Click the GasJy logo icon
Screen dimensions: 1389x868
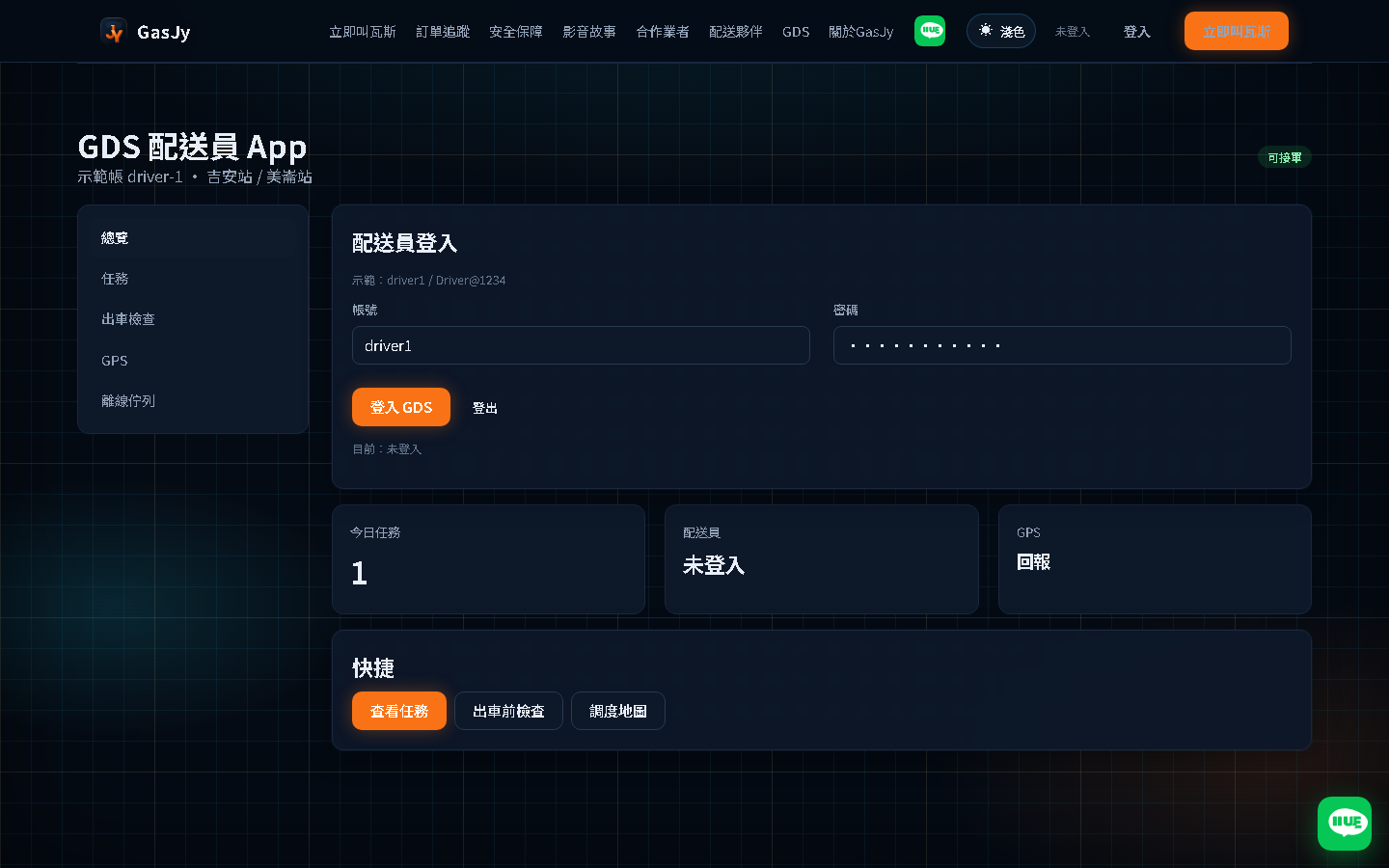pos(114,31)
